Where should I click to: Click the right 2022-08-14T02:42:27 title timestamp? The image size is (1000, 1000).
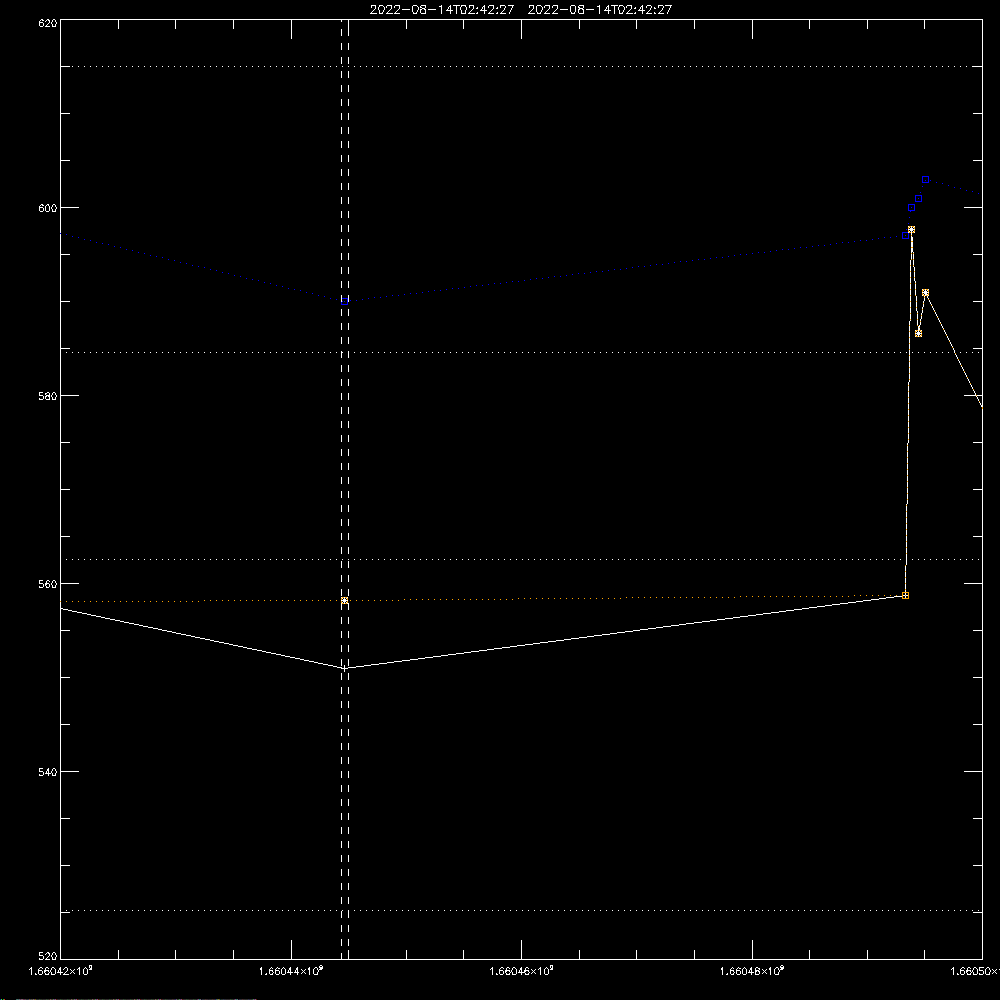pos(599,10)
